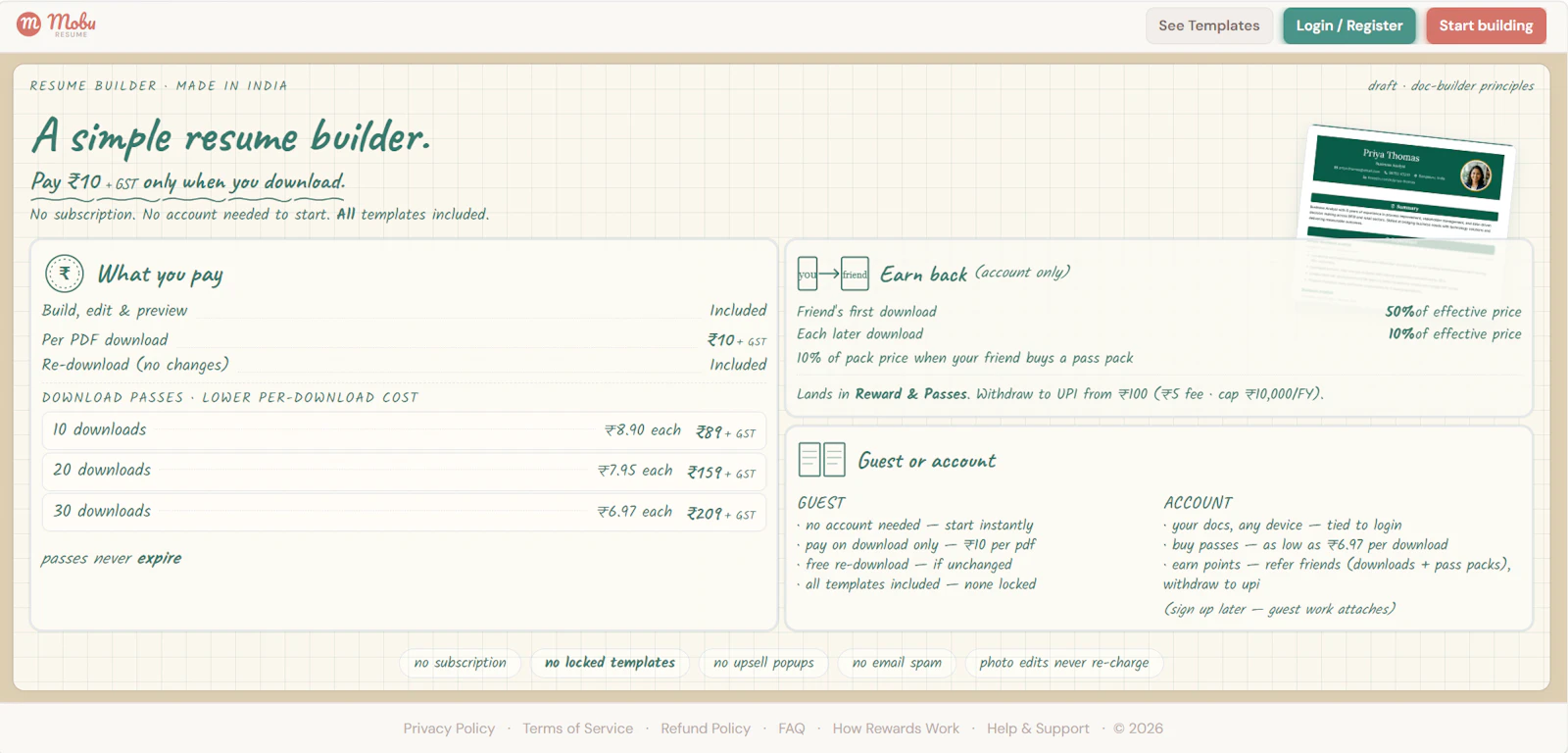
Task: Click the '₹89 + GST' price
Action: pos(725,432)
